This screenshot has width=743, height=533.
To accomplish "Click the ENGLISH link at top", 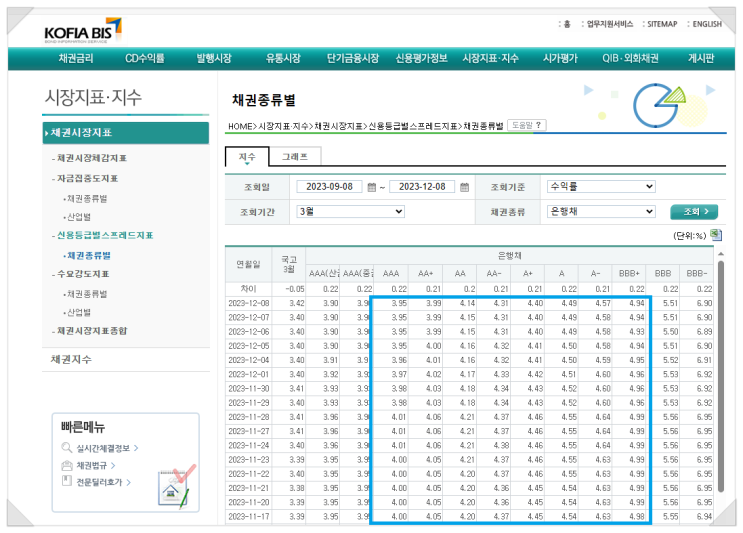I will tap(706, 24).
